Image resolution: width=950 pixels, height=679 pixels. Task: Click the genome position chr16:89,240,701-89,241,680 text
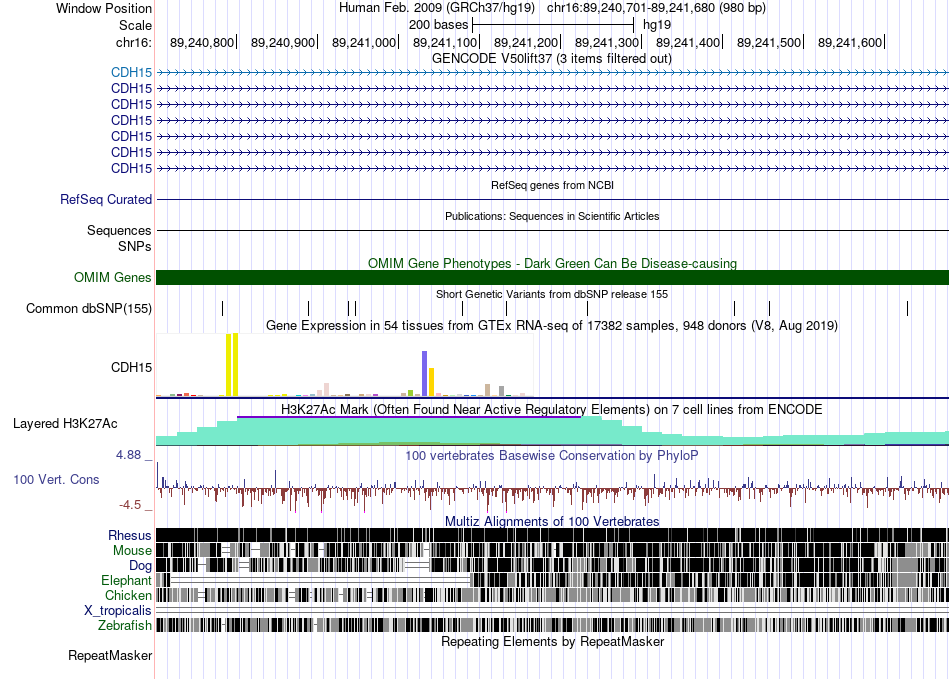[x=656, y=8]
